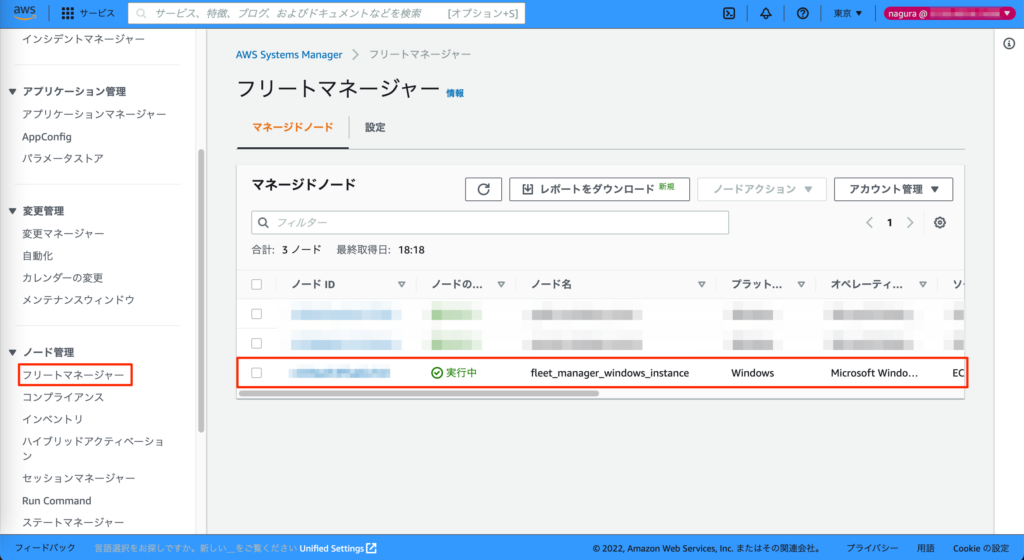
Task: Click the 実行中 status cell
Action: coord(454,373)
